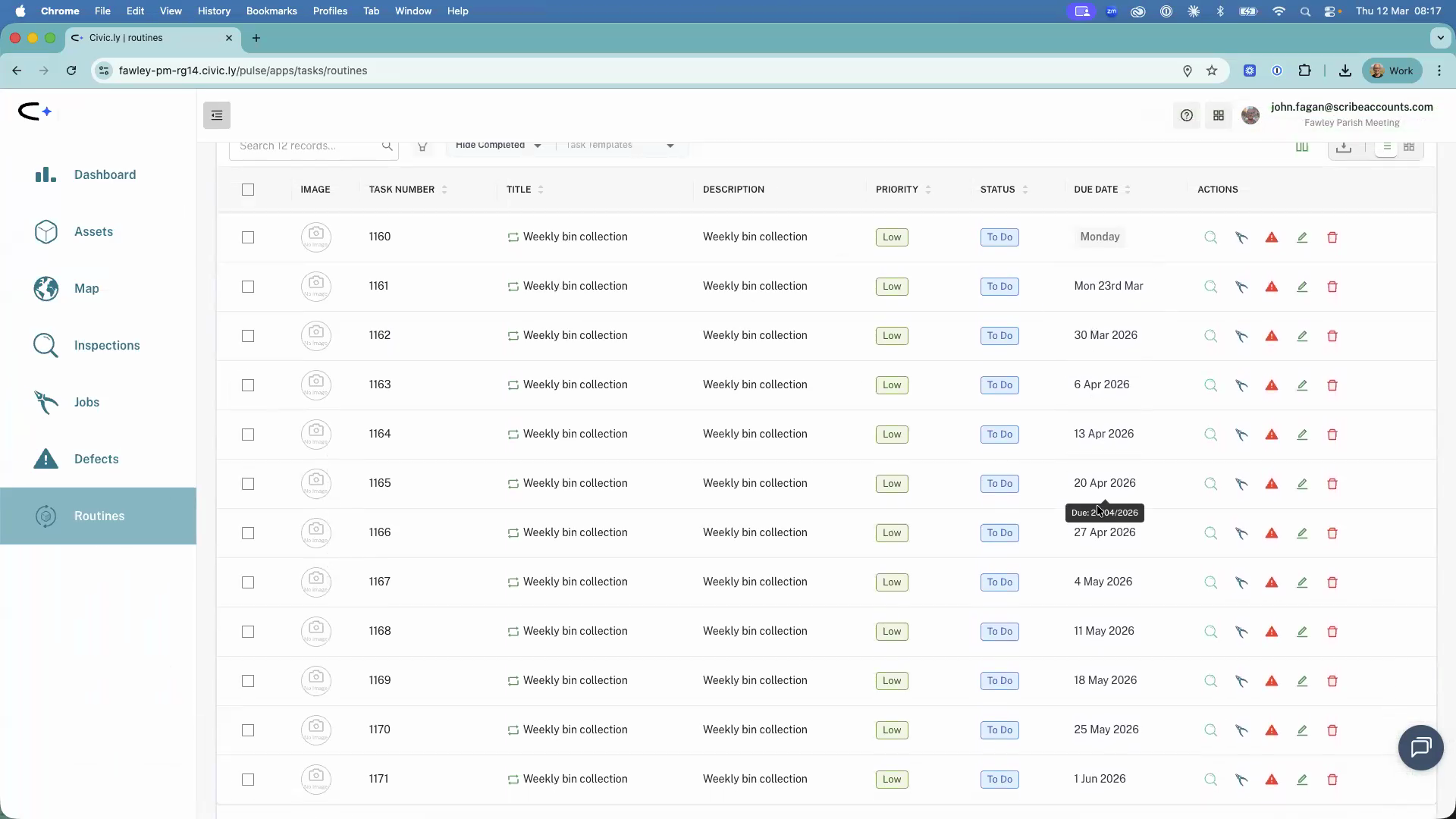Screen dimensions: 1456x819
Task: Select checkbox for task 1161
Action: point(248,287)
